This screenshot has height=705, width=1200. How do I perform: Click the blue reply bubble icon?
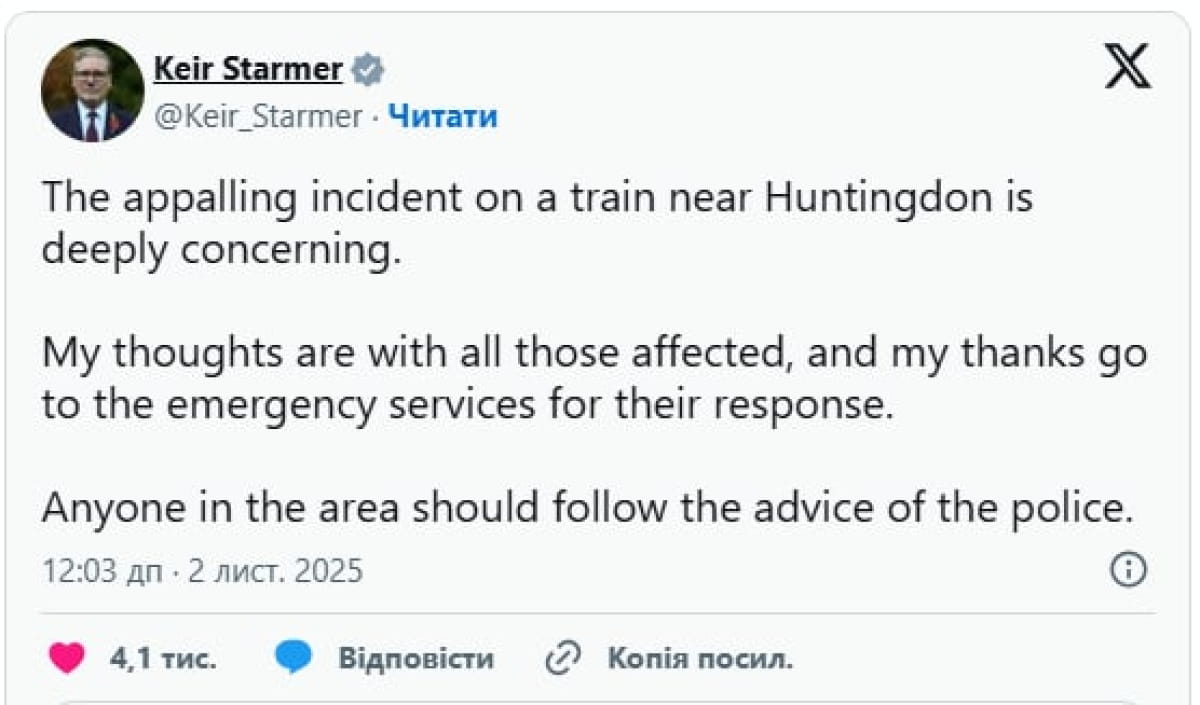[293, 658]
